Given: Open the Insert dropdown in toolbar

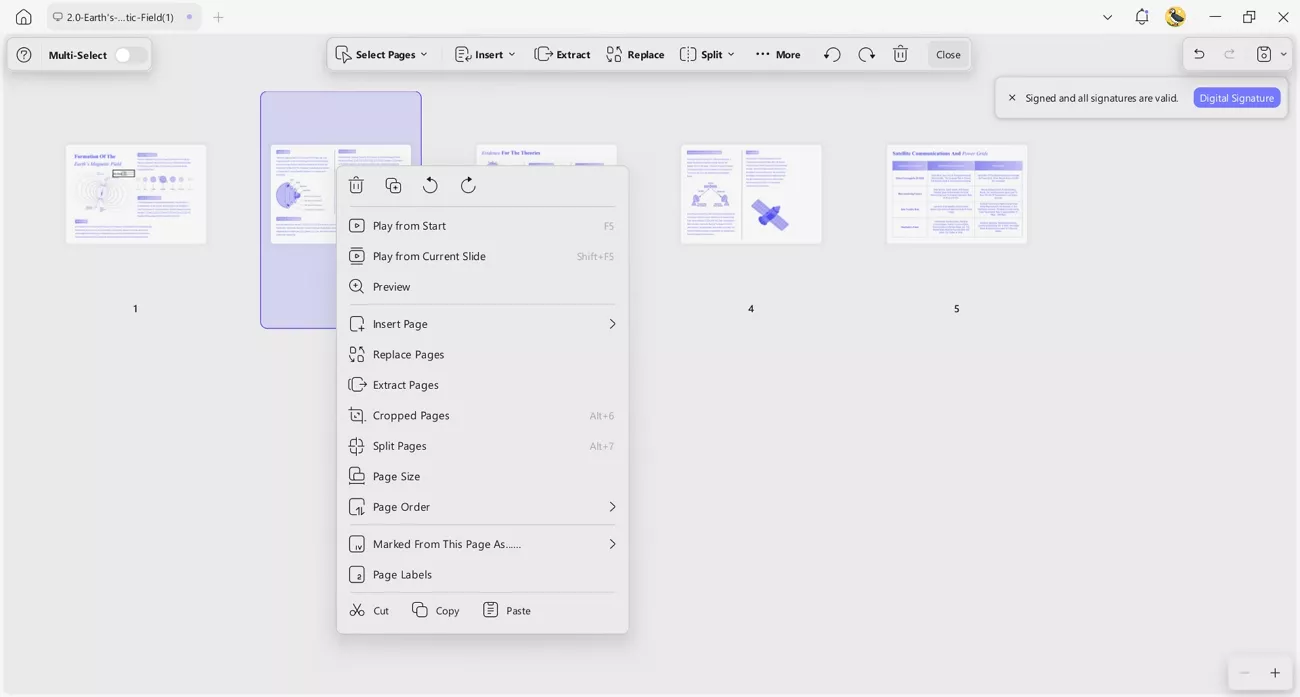Looking at the screenshot, I should [x=486, y=54].
